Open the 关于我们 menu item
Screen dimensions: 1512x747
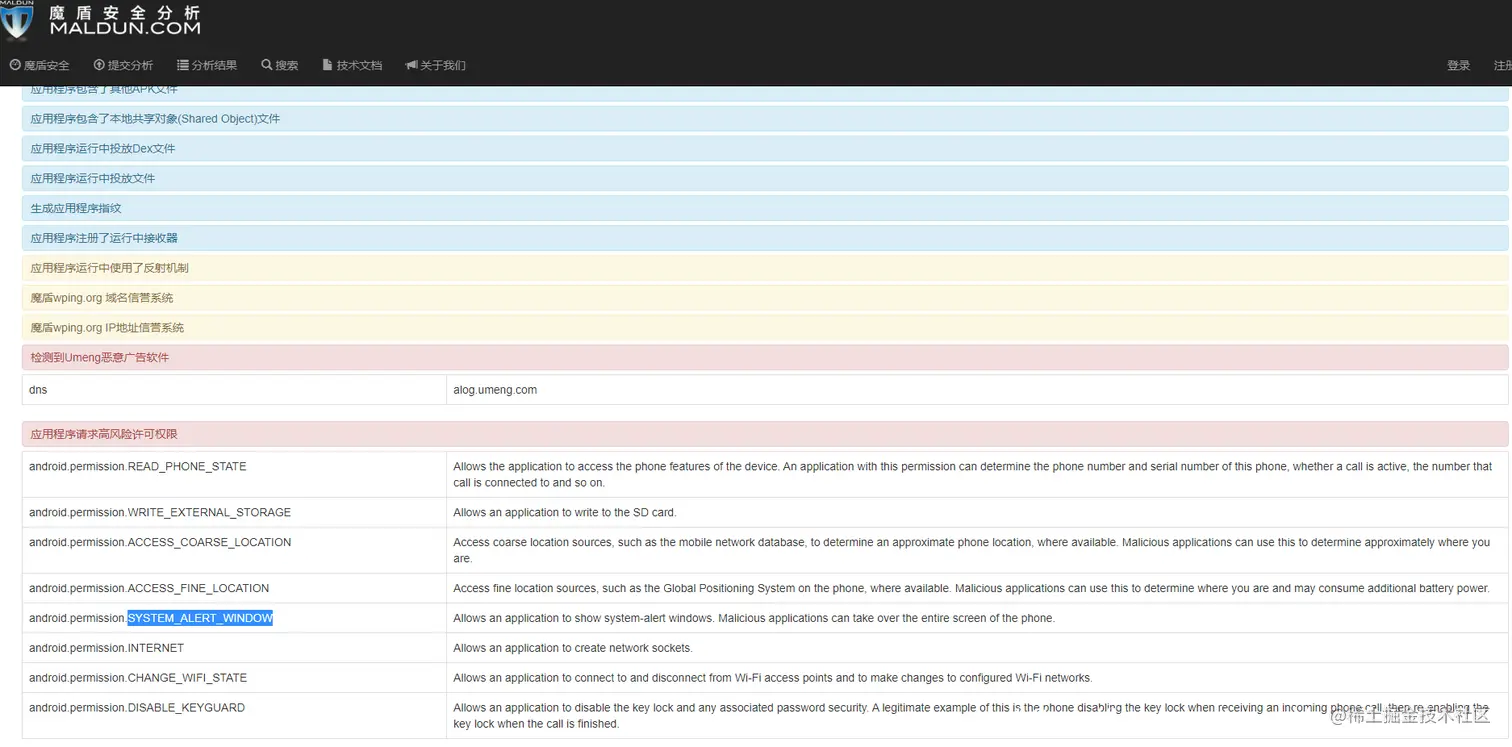pos(436,65)
